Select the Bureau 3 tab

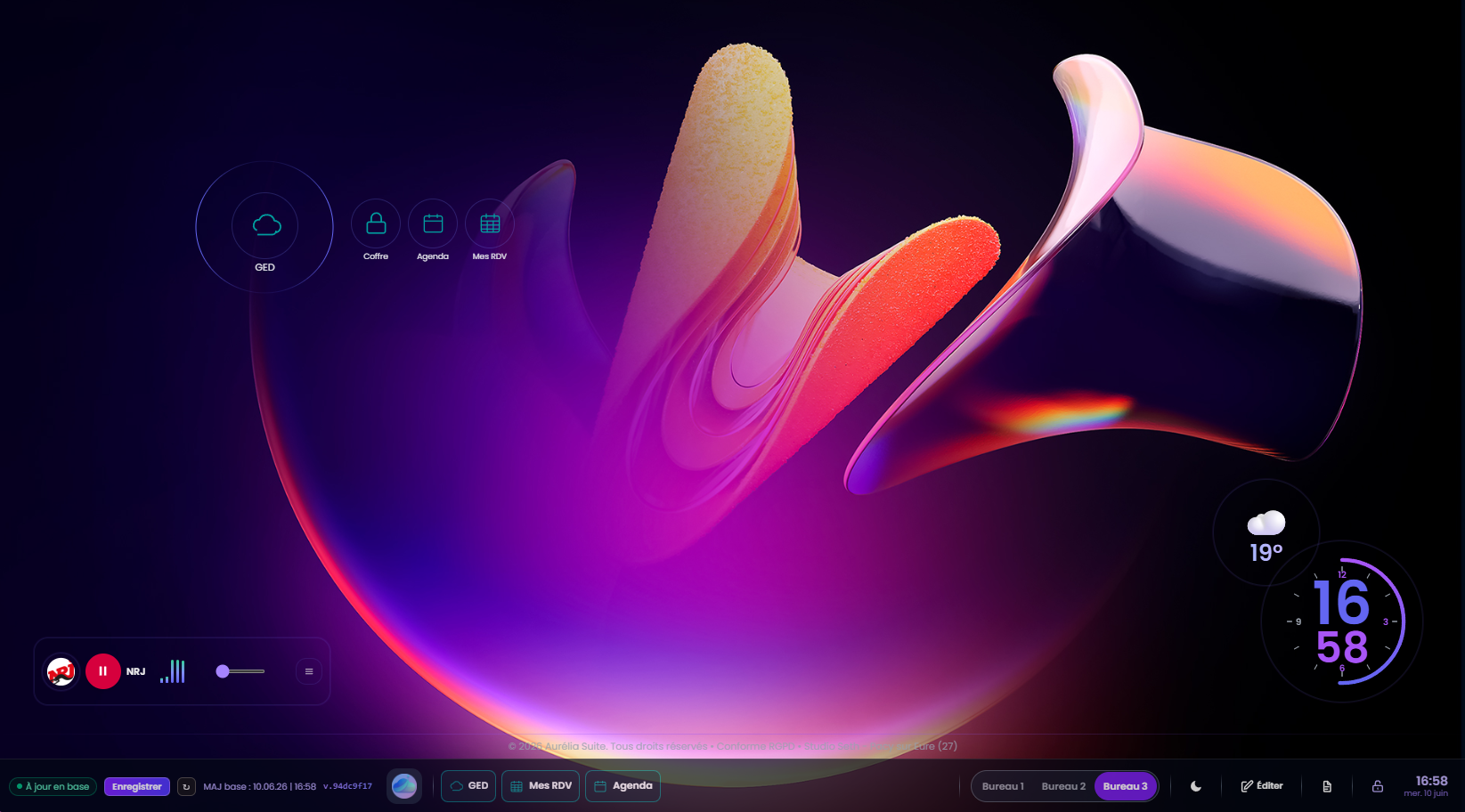(x=1125, y=786)
